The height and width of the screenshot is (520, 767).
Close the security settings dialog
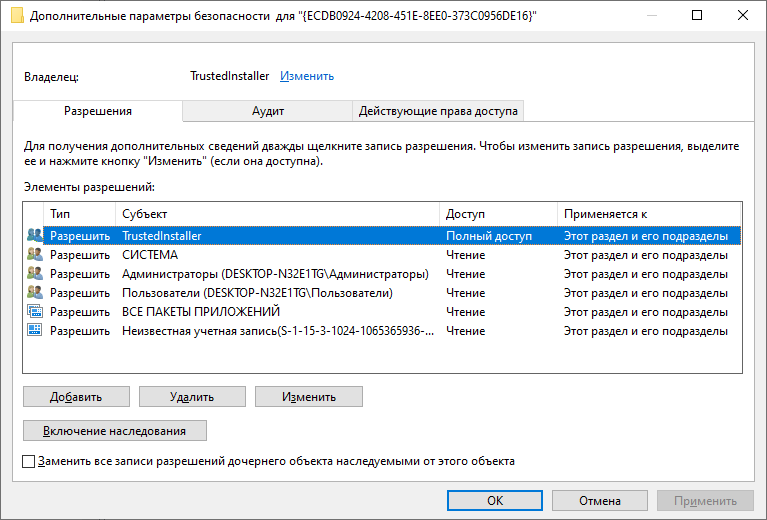pos(743,15)
